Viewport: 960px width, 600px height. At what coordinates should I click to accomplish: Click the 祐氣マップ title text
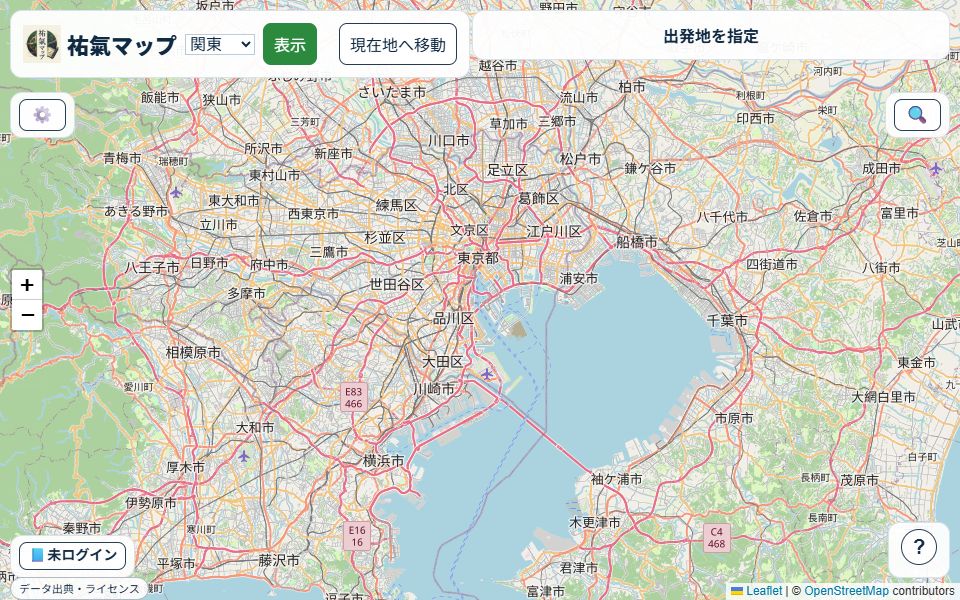[x=122, y=45]
